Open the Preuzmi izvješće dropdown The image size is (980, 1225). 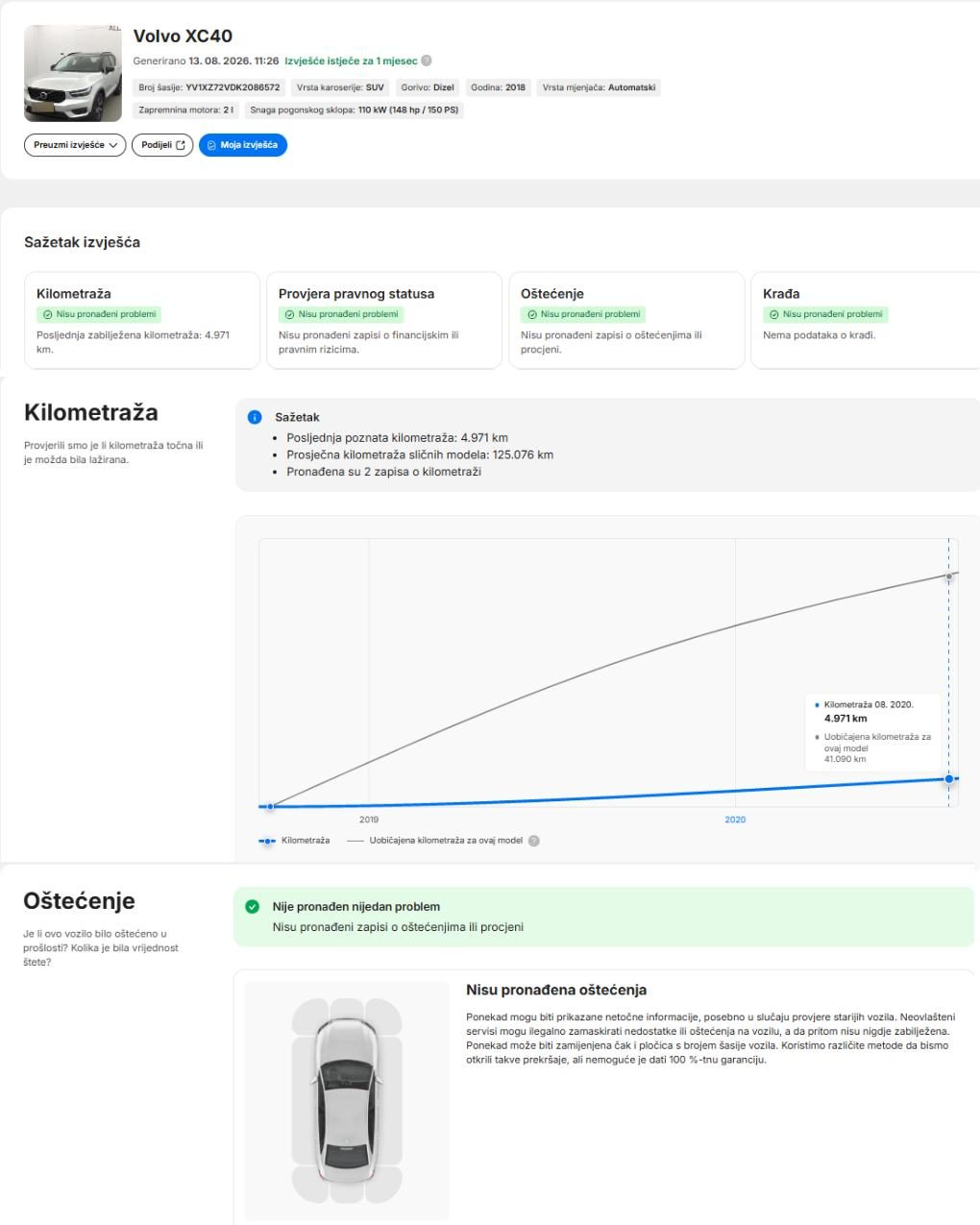tap(75, 145)
